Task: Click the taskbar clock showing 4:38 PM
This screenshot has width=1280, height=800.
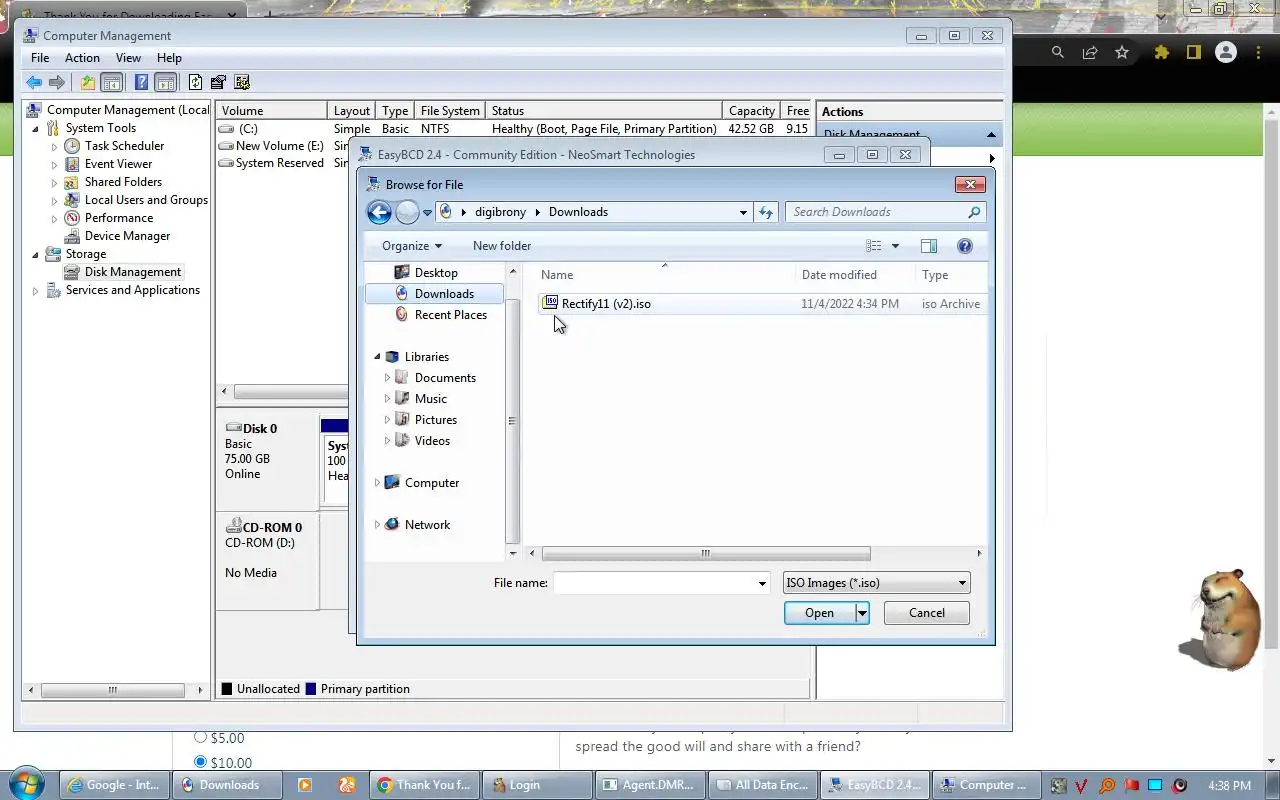Action: point(1229,785)
